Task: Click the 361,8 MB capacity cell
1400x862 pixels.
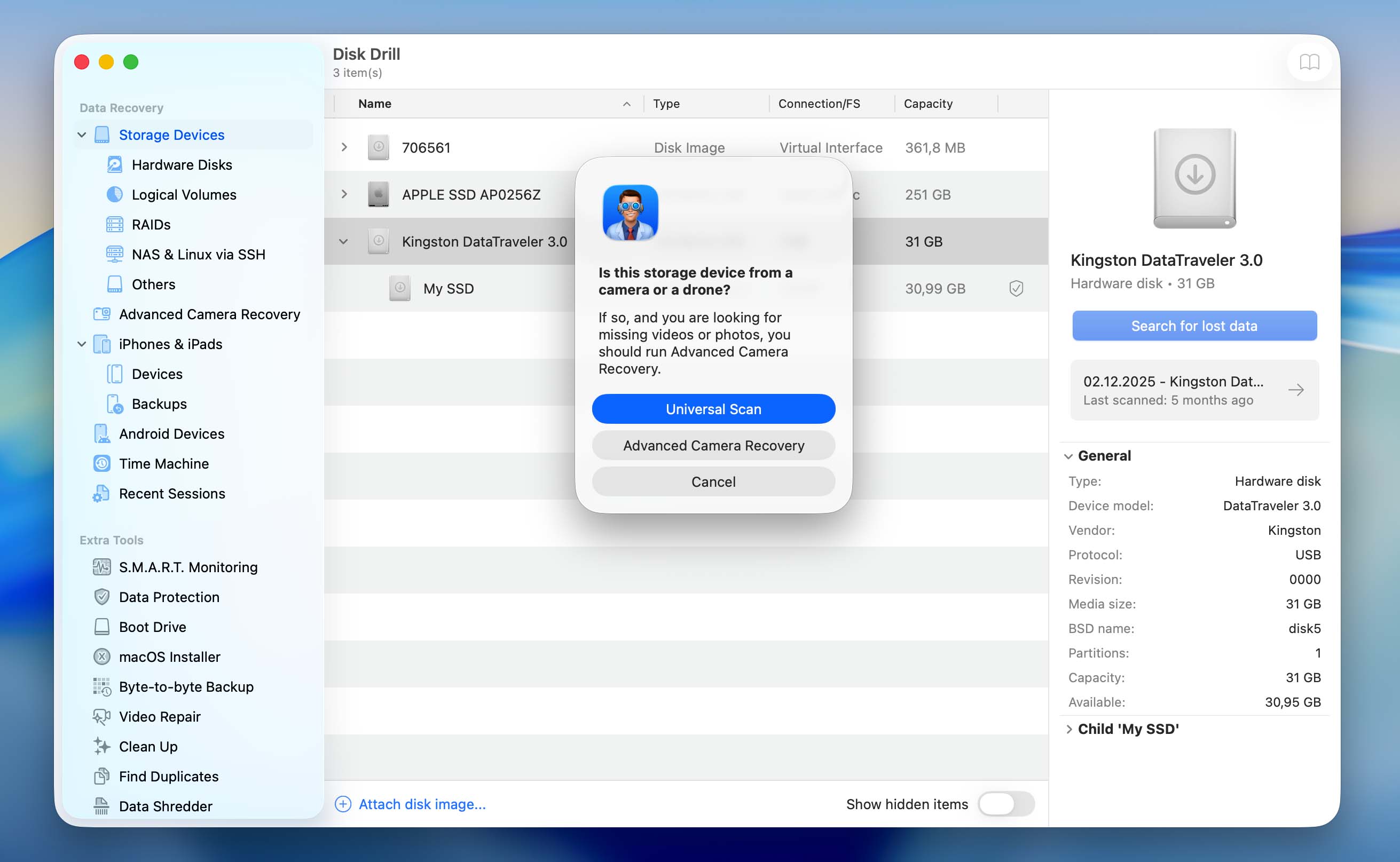Action: 935,148
